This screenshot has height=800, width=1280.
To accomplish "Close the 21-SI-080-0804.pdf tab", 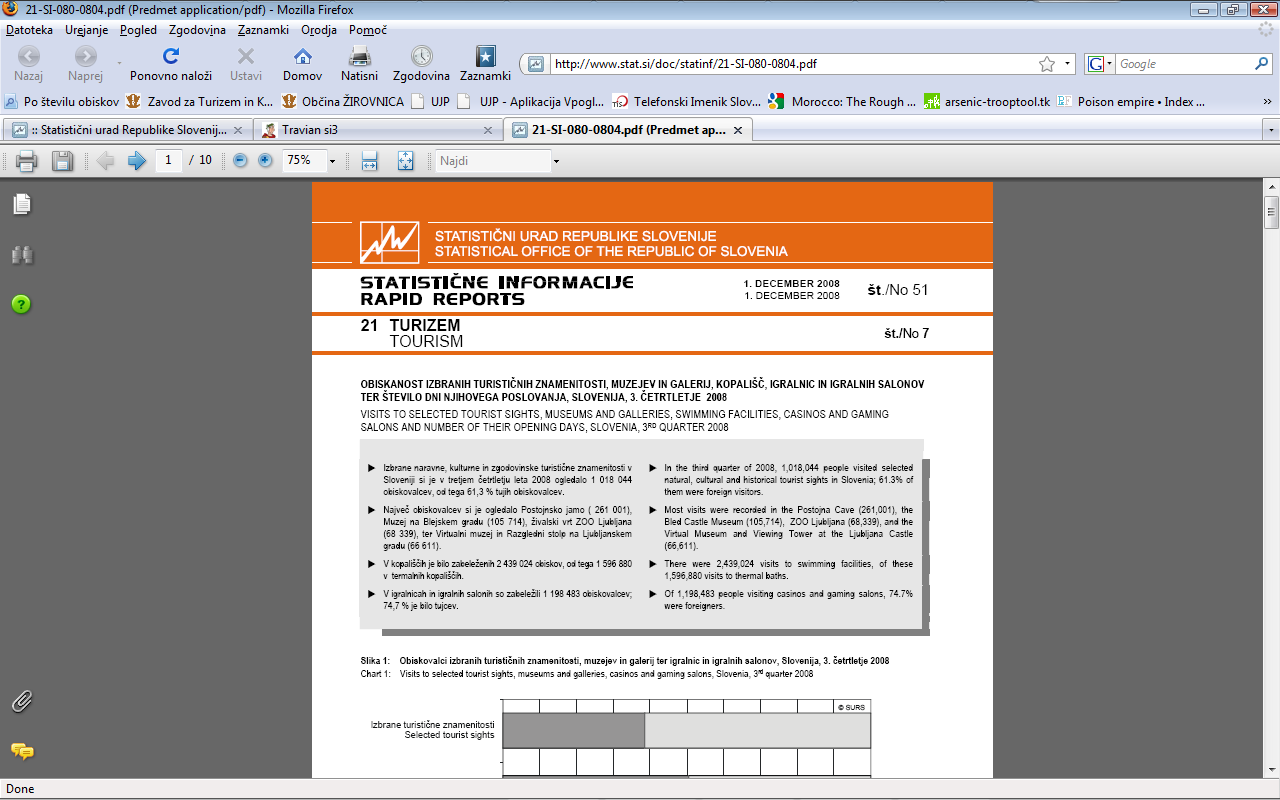I will click(x=738, y=130).
